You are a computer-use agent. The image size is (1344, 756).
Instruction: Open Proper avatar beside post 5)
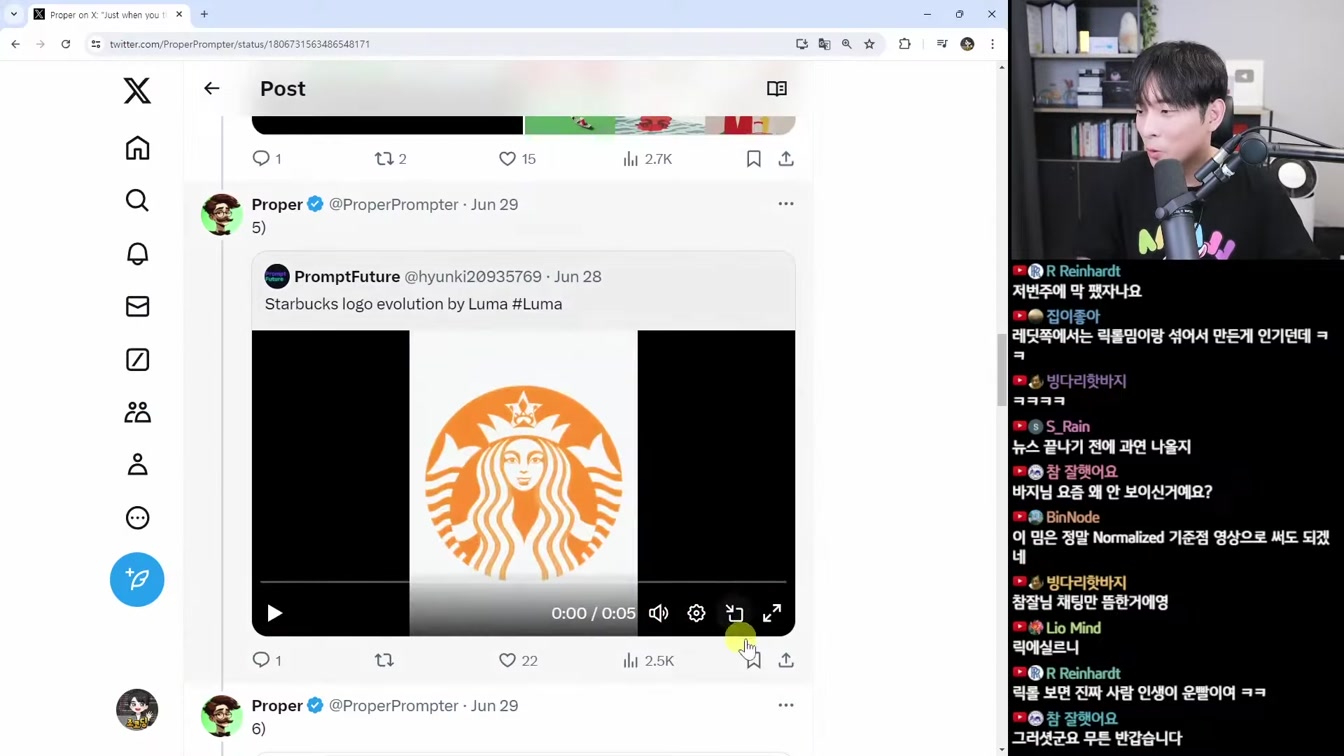221,214
